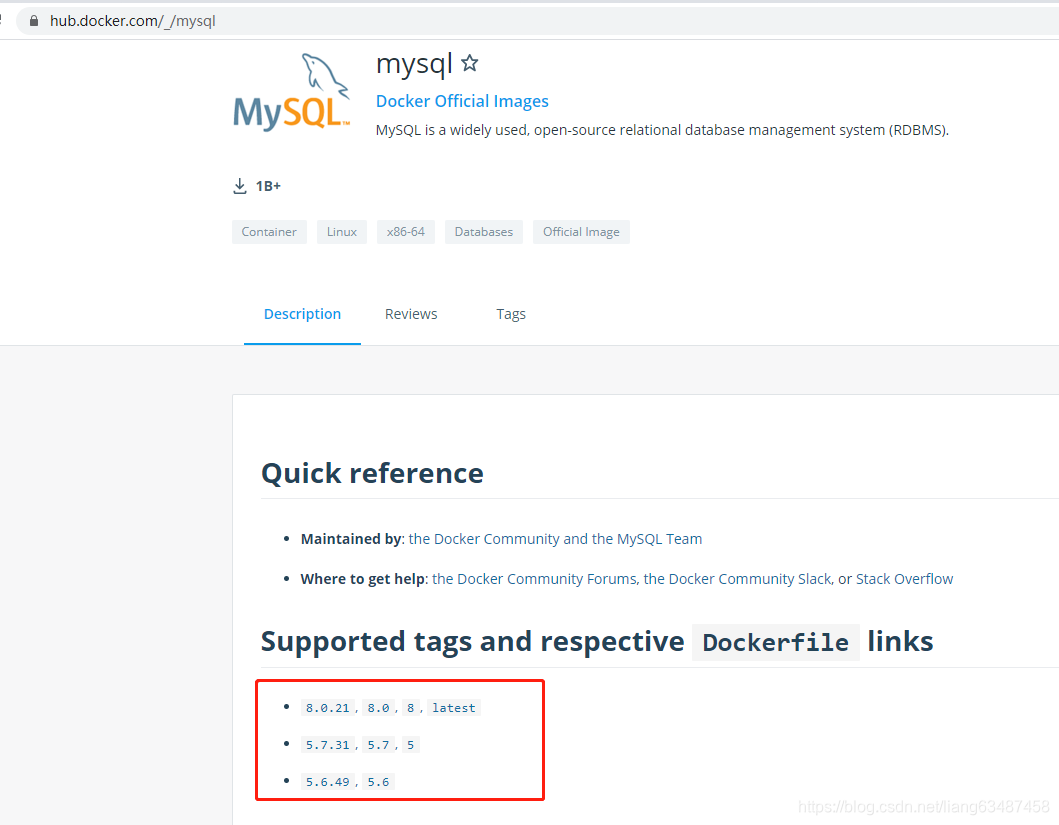Click the 1B+ downloads count
1059x825 pixels.
[x=268, y=186]
